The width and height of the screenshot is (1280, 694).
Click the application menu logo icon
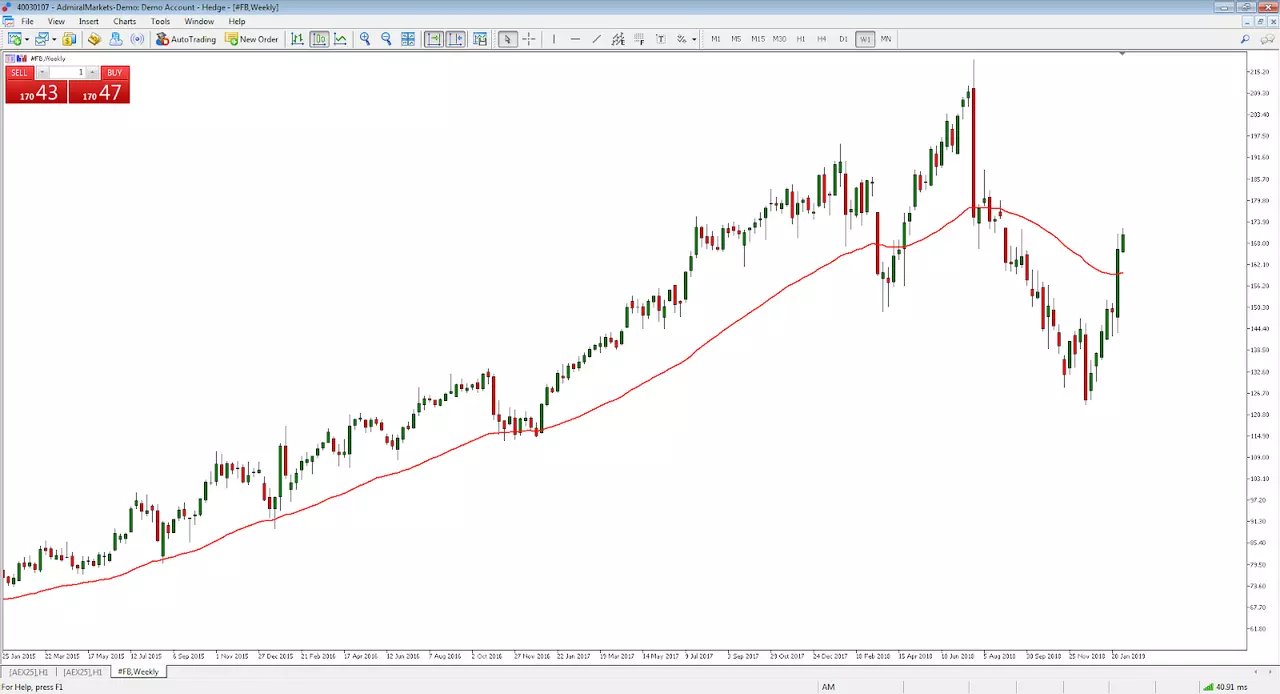point(8,21)
